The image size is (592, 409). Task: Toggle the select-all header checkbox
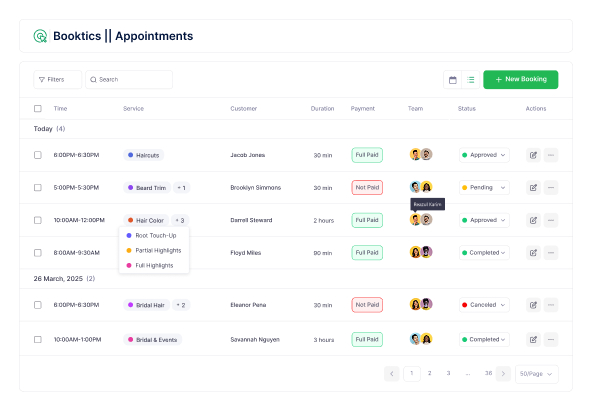pos(38,108)
